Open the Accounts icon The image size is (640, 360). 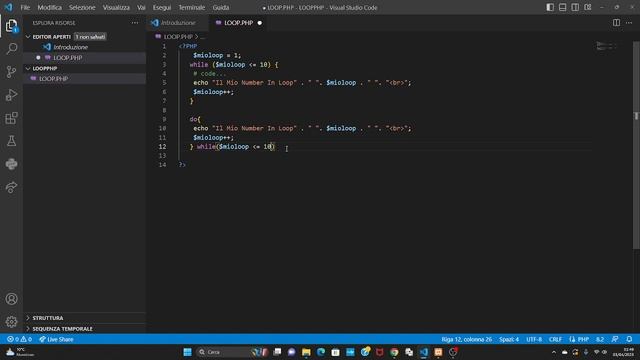(x=11, y=299)
